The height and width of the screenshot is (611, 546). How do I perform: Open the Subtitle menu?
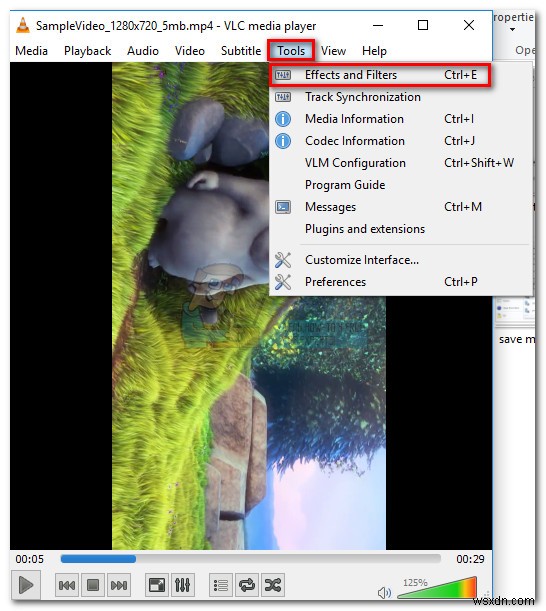click(241, 51)
